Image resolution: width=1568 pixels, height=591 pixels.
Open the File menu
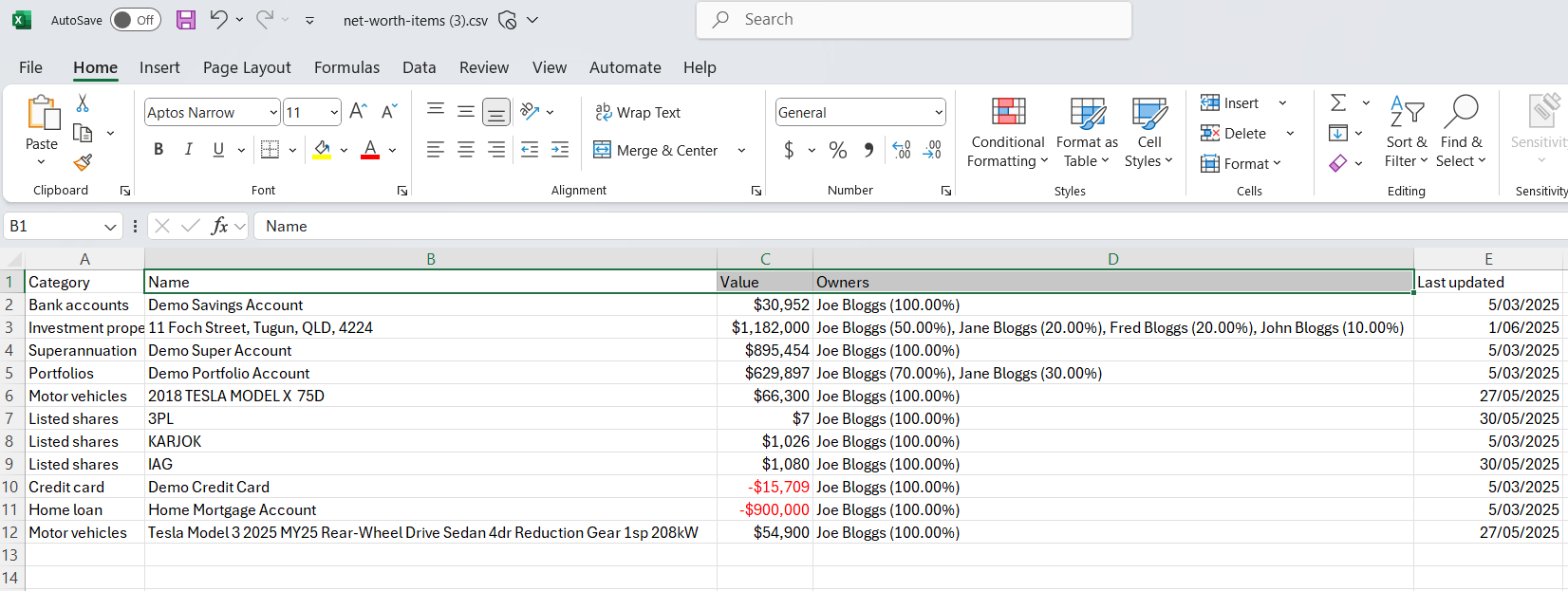tap(30, 67)
